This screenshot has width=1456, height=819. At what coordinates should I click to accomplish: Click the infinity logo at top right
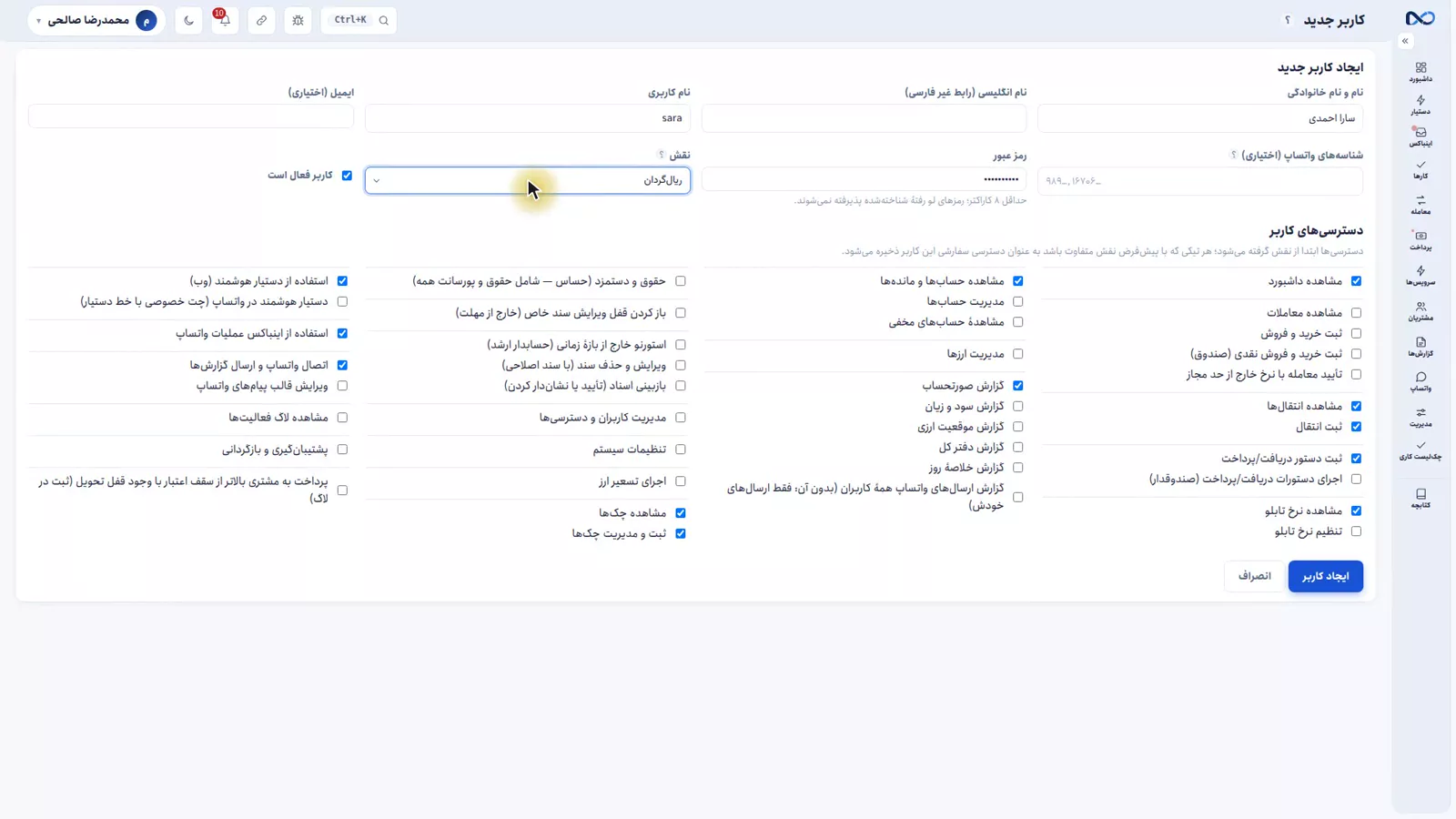[1420, 19]
